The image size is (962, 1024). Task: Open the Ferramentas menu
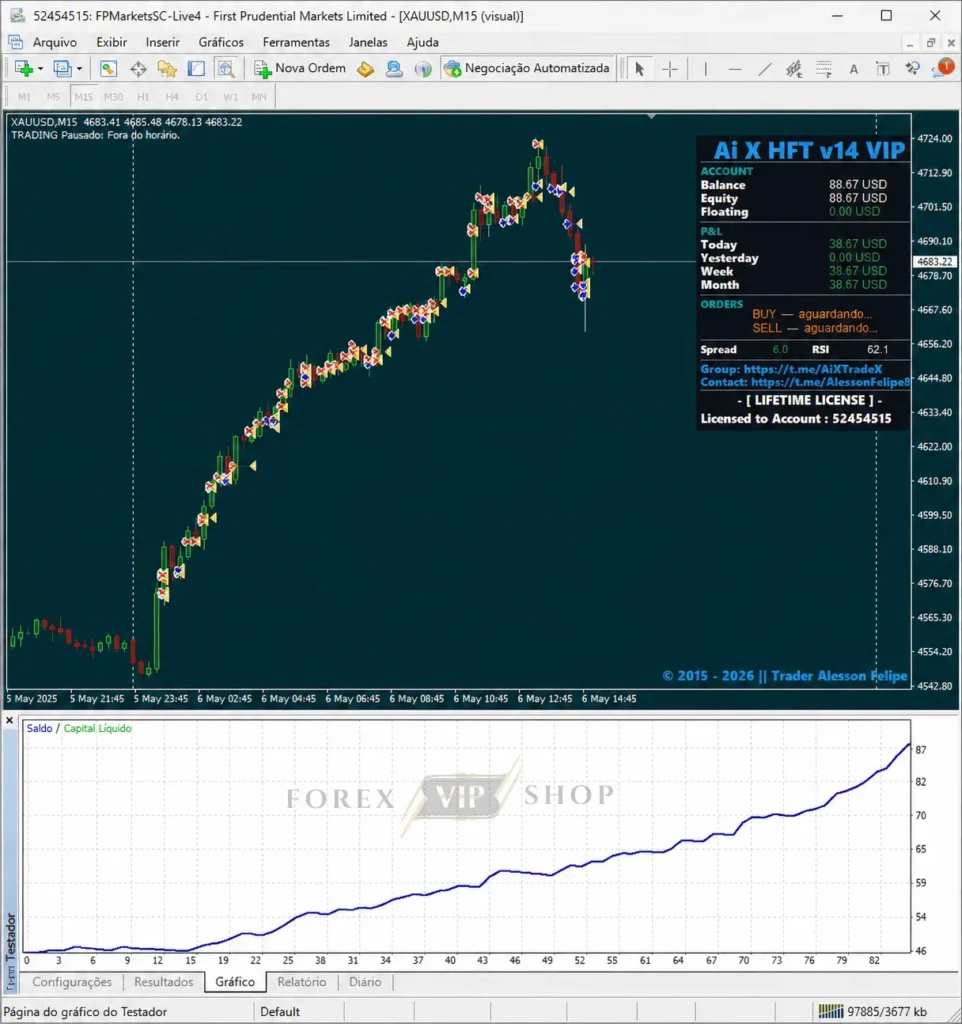pos(296,42)
